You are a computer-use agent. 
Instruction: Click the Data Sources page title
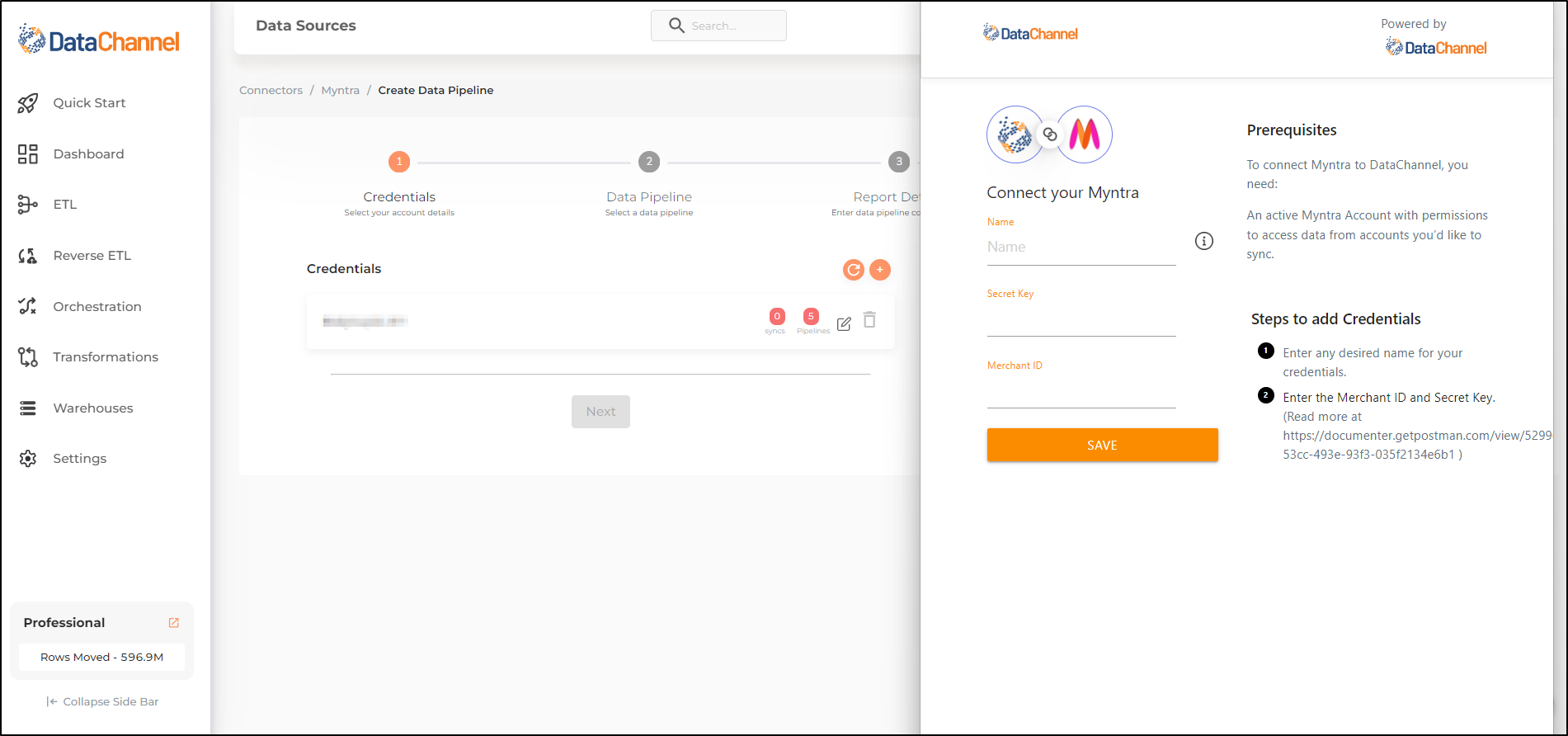point(306,26)
